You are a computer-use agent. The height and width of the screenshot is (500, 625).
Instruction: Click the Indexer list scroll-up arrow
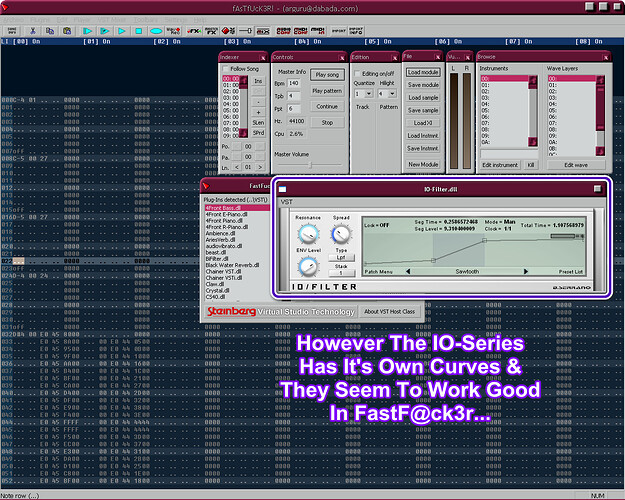point(243,80)
